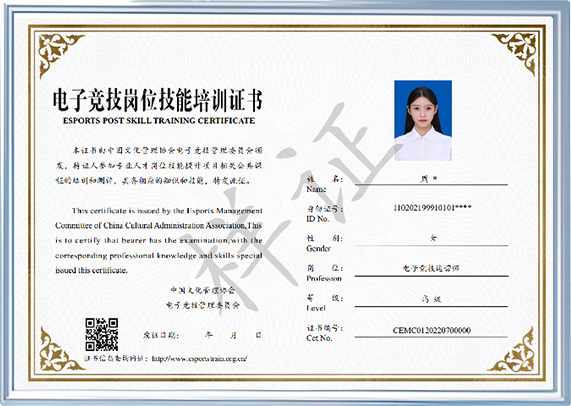Click the profession value 电子竞技运营师
The width and height of the screenshot is (571, 406).
tap(431, 268)
